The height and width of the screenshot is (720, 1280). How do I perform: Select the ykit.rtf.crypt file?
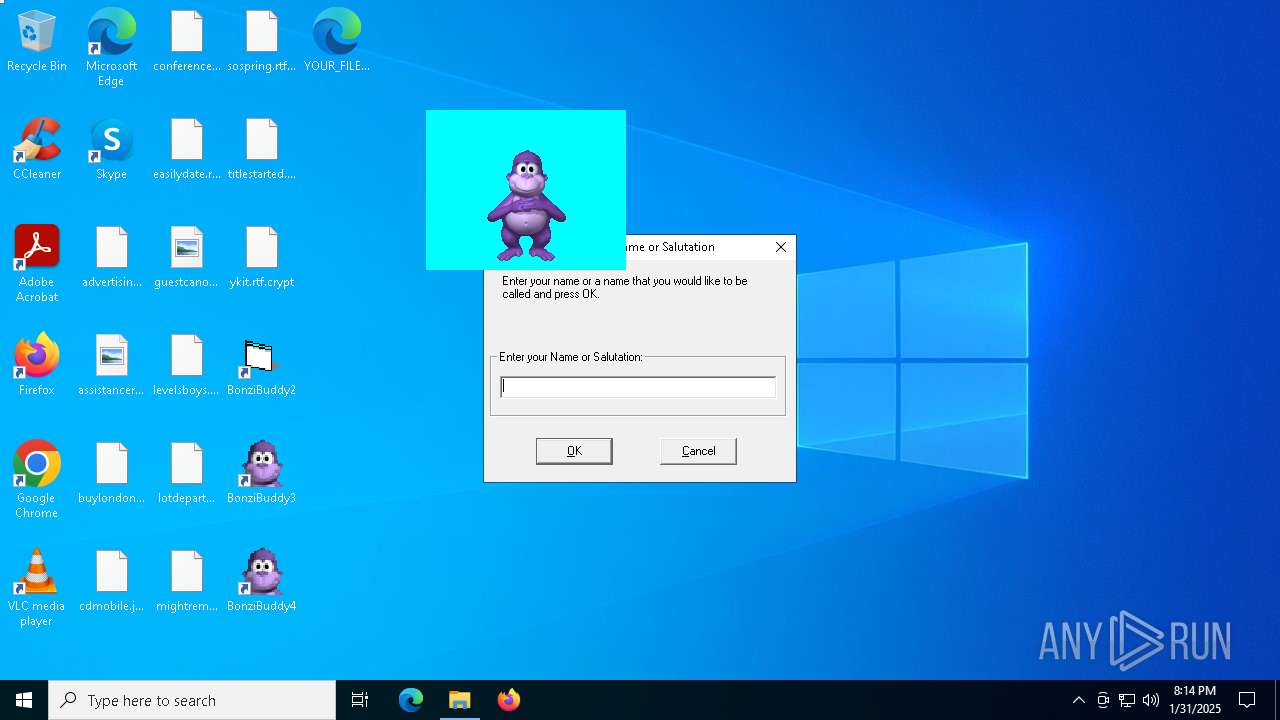262,258
